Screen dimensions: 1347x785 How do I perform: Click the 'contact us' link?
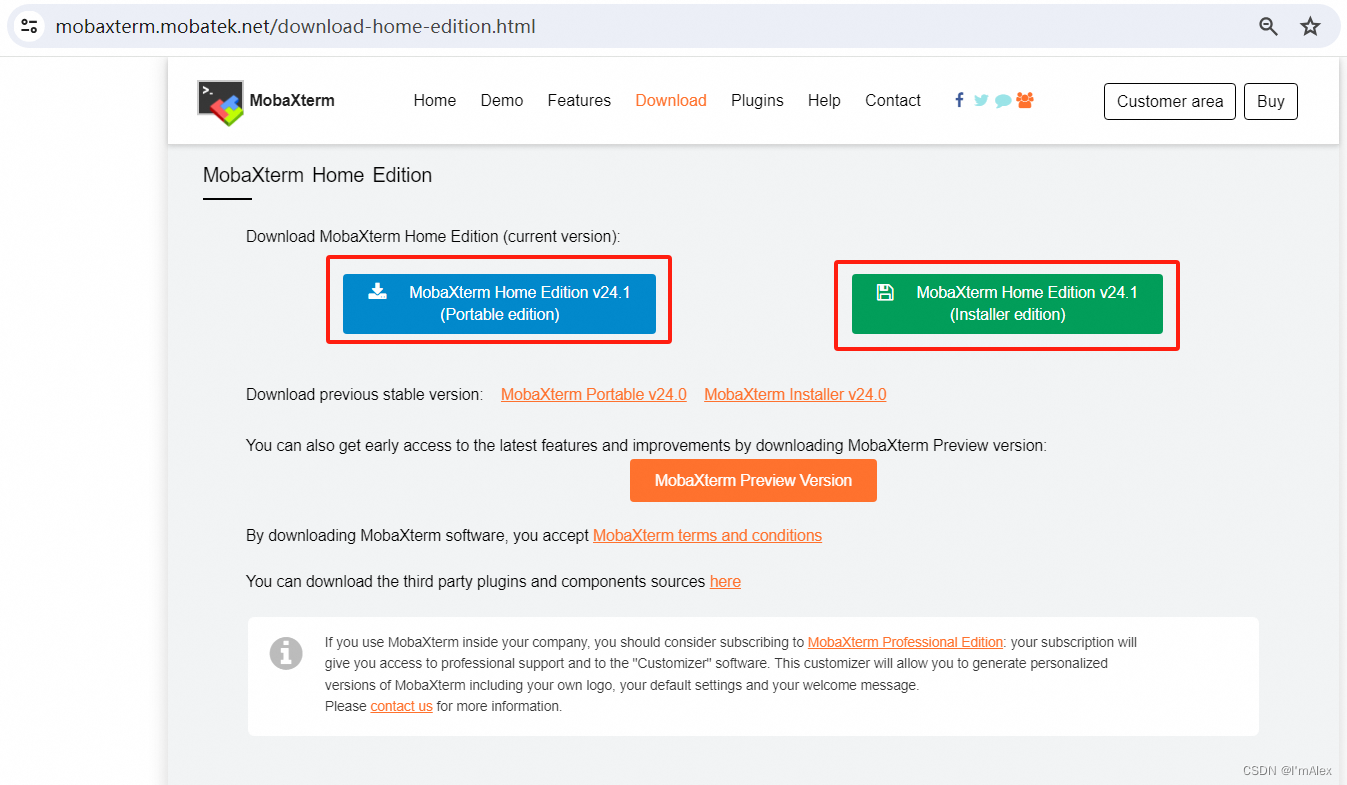point(401,706)
